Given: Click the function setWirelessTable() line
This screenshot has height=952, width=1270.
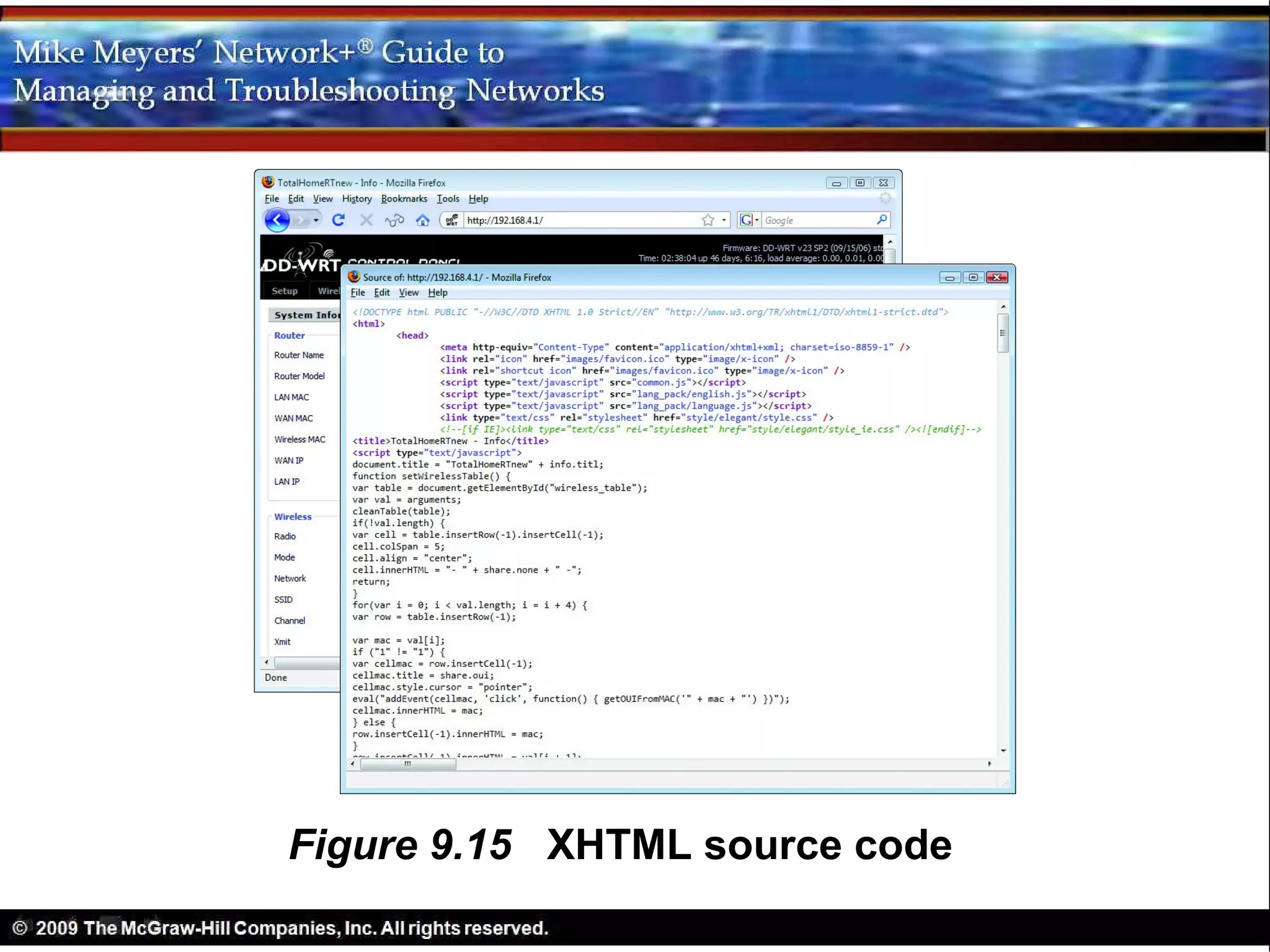Looking at the screenshot, I should pos(432,476).
